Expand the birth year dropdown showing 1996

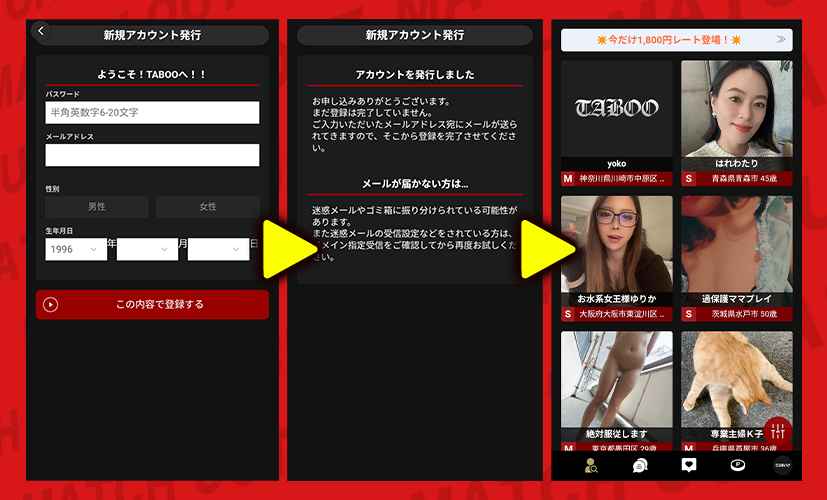[76, 249]
